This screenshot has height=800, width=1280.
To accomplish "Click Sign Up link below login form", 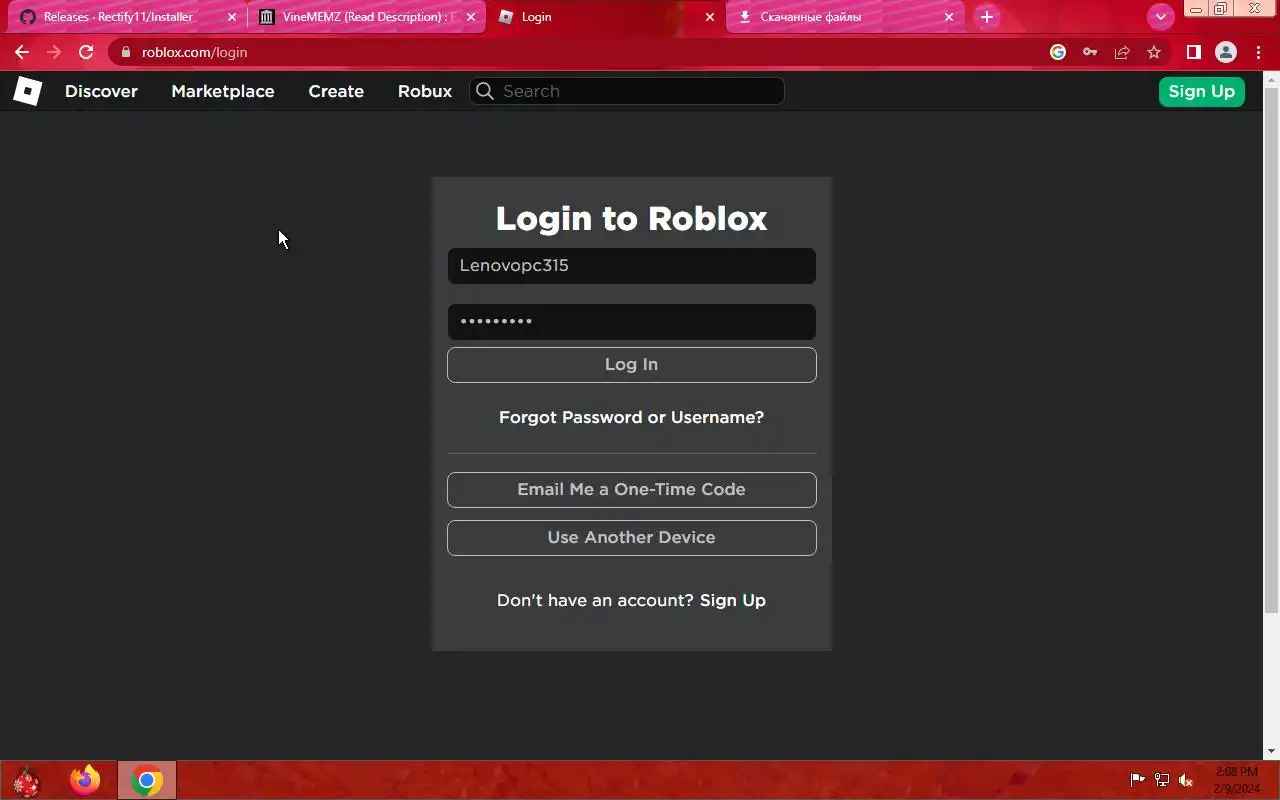I will pos(733,600).
